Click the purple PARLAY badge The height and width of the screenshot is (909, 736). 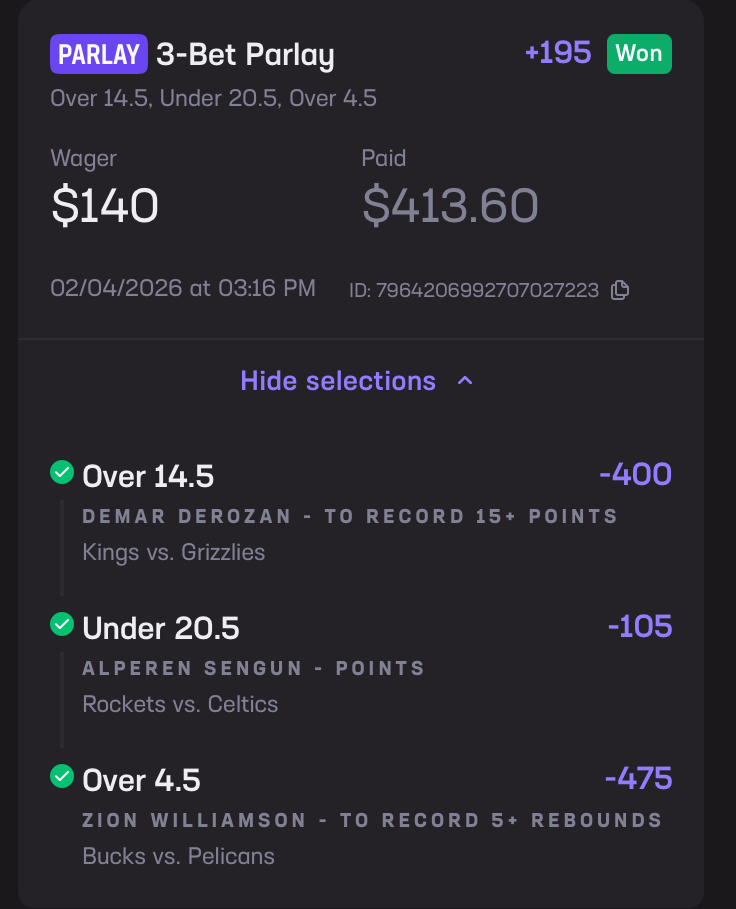[99, 54]
